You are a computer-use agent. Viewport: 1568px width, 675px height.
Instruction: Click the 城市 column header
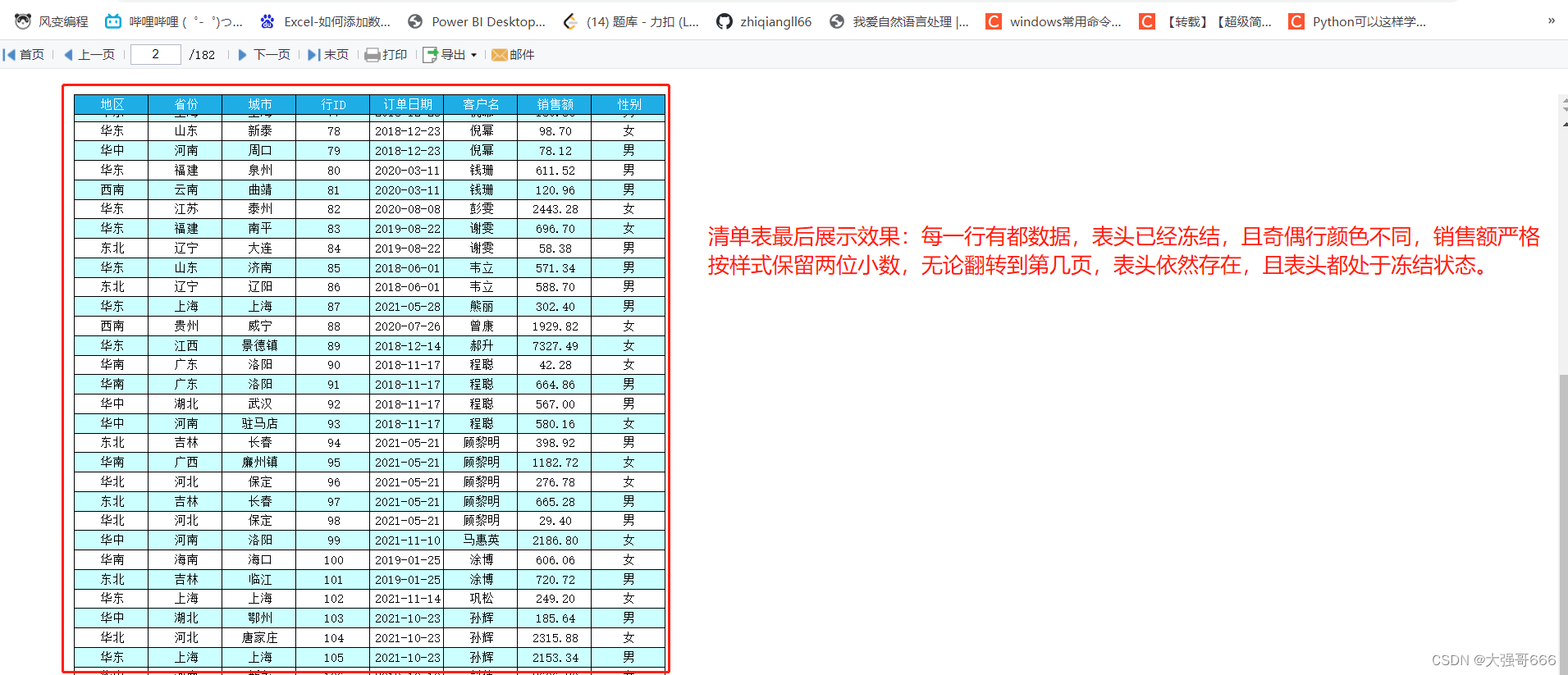point(259,104)
